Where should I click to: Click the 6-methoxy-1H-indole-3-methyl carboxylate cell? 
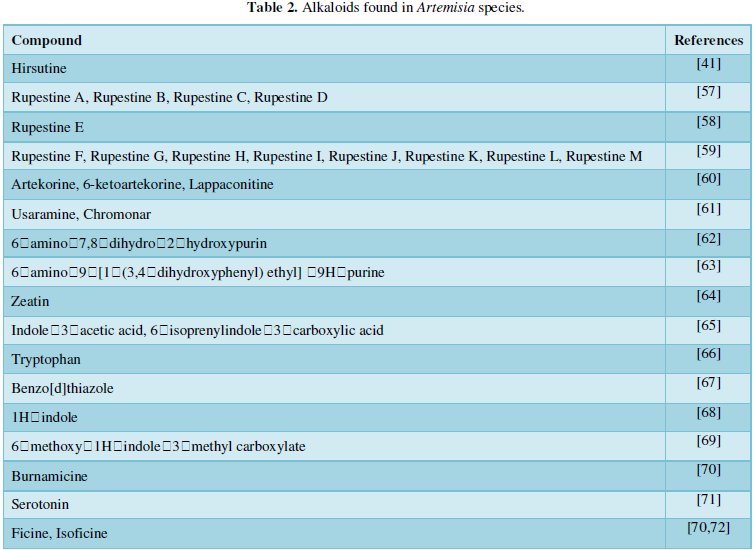coord(158,446)
